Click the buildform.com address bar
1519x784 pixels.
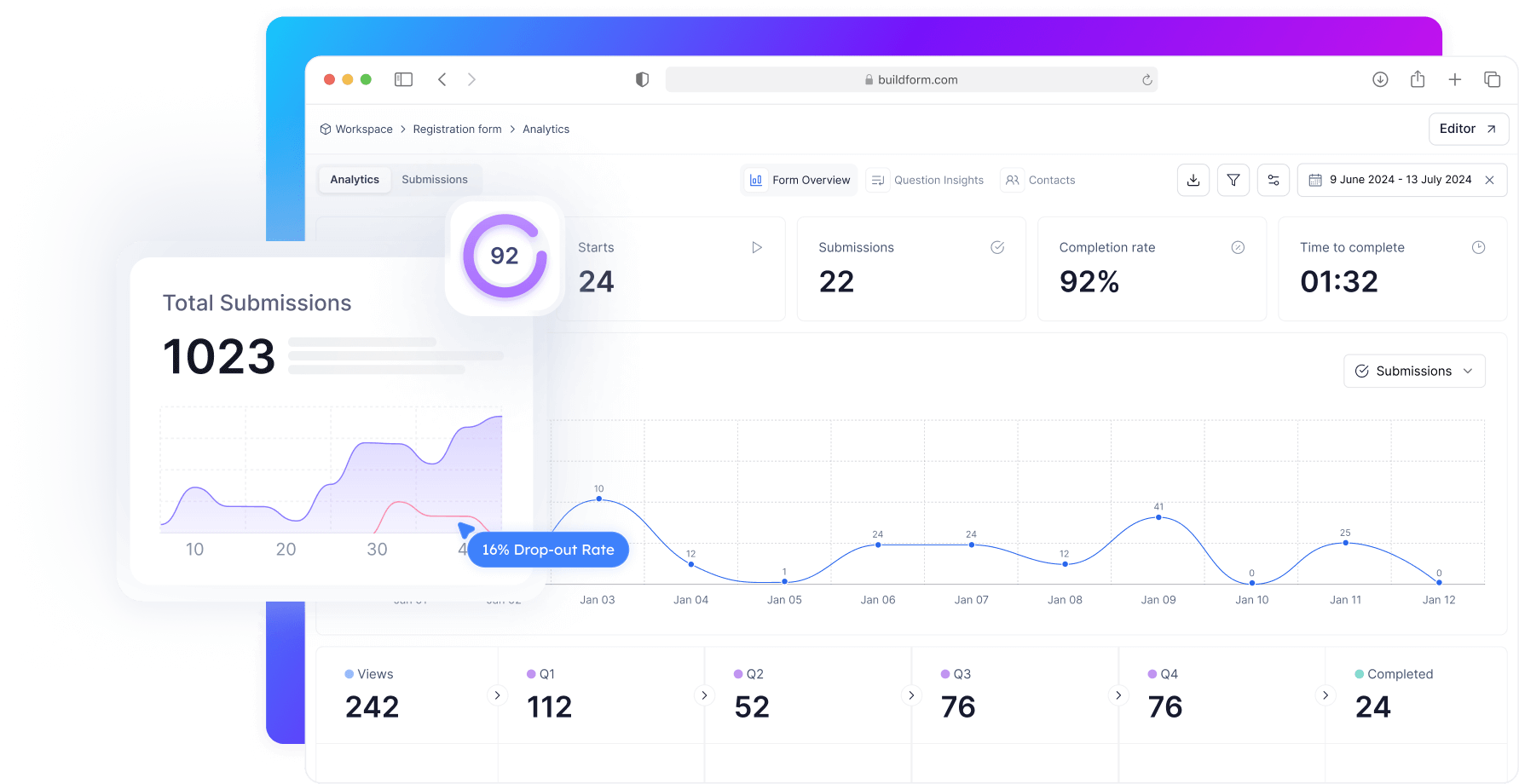(910, 79)
